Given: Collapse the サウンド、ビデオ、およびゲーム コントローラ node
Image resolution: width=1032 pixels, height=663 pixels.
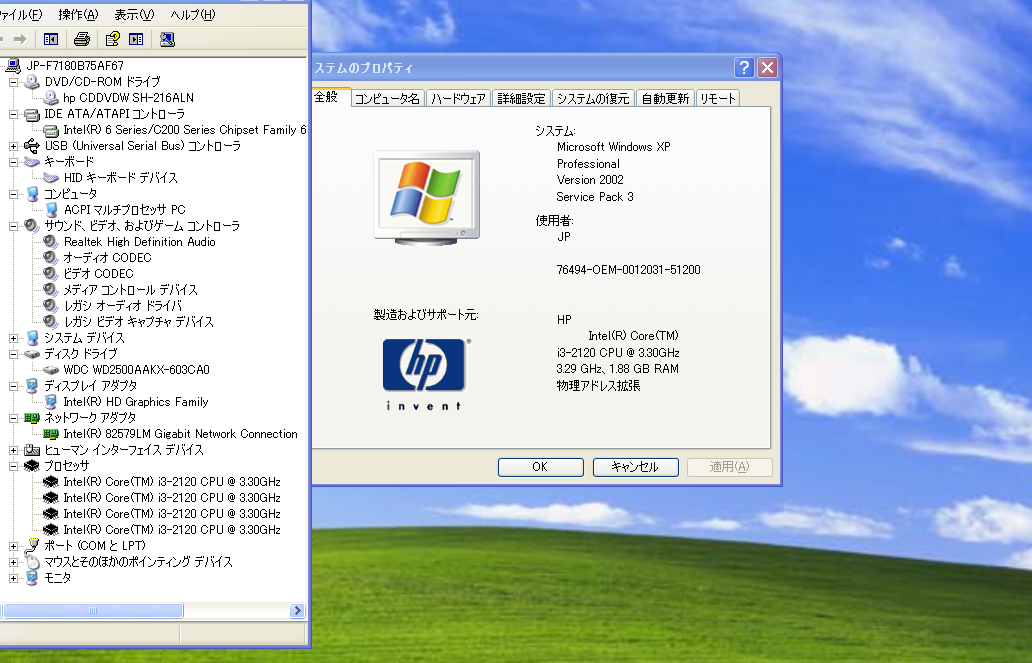Looking at the screenshot, I should [x=13, y=226].
